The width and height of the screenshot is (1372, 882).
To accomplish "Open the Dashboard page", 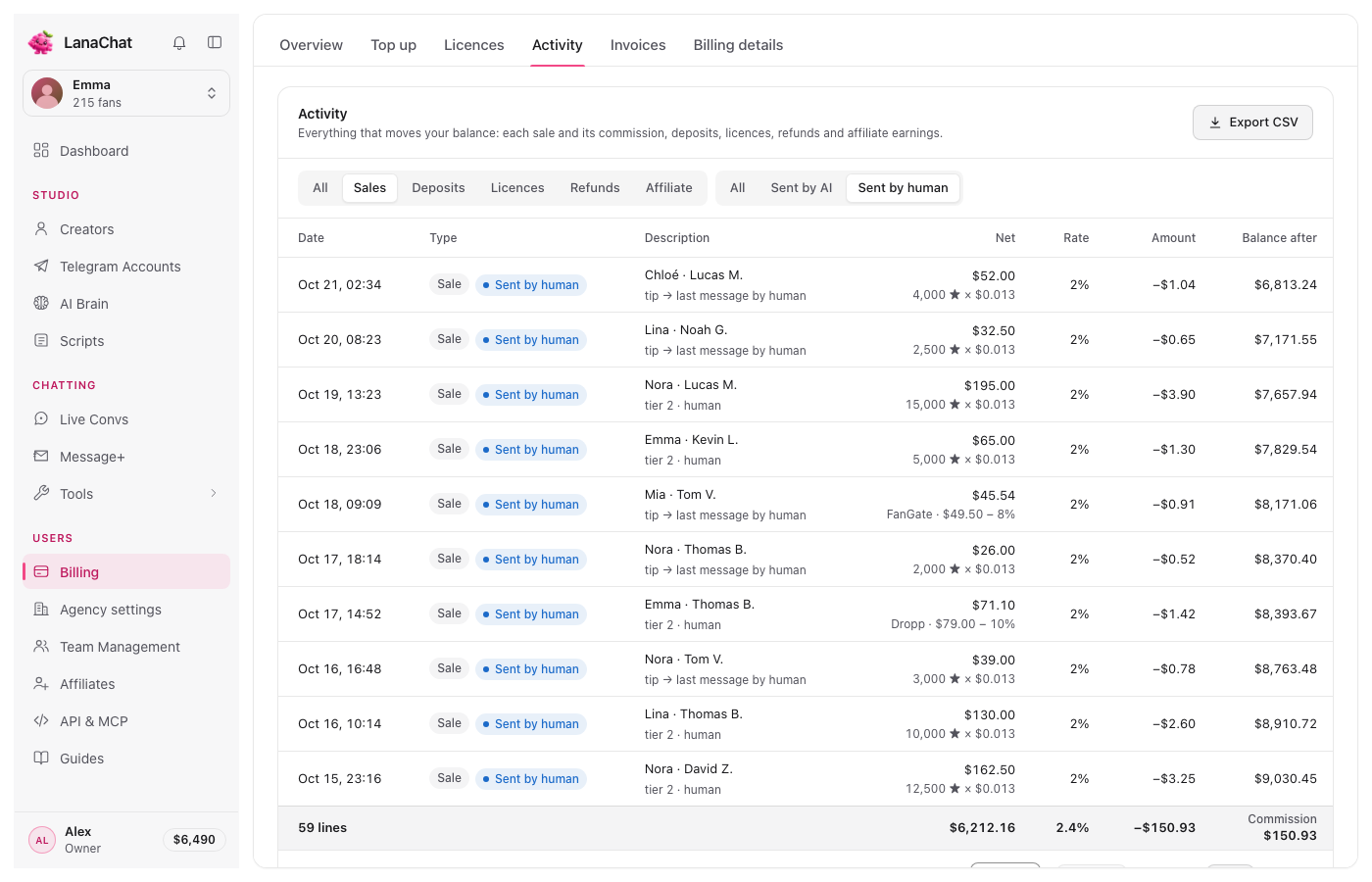I will point(126,150).
